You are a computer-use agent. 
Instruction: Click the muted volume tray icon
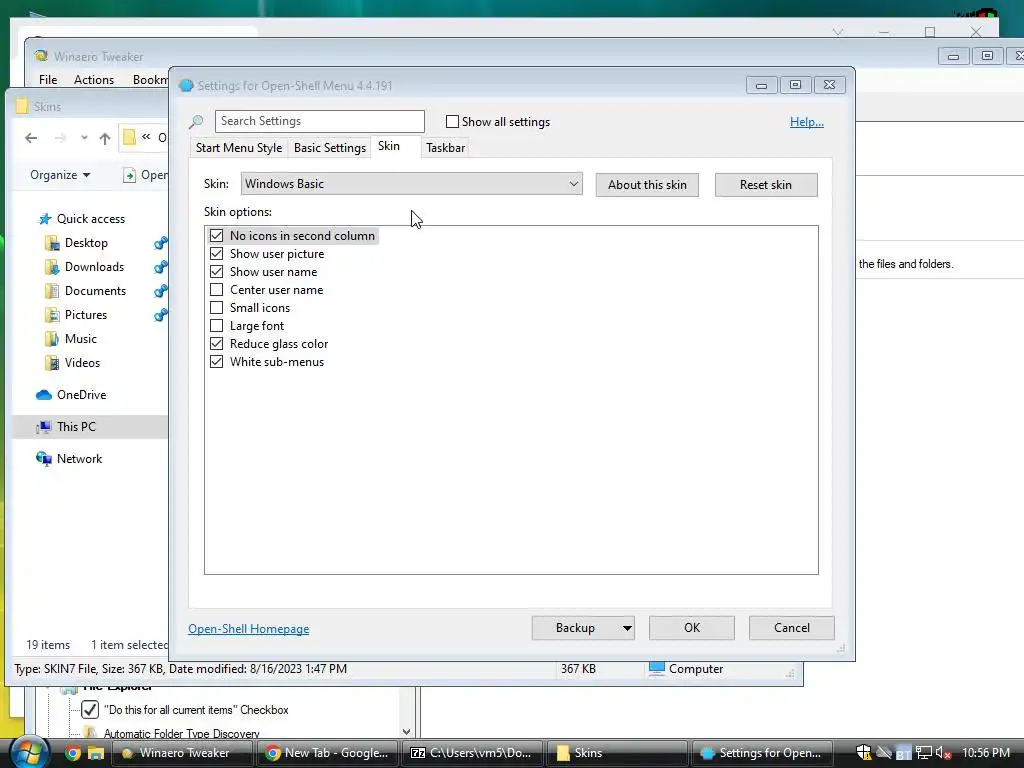(x=943, y=753)
